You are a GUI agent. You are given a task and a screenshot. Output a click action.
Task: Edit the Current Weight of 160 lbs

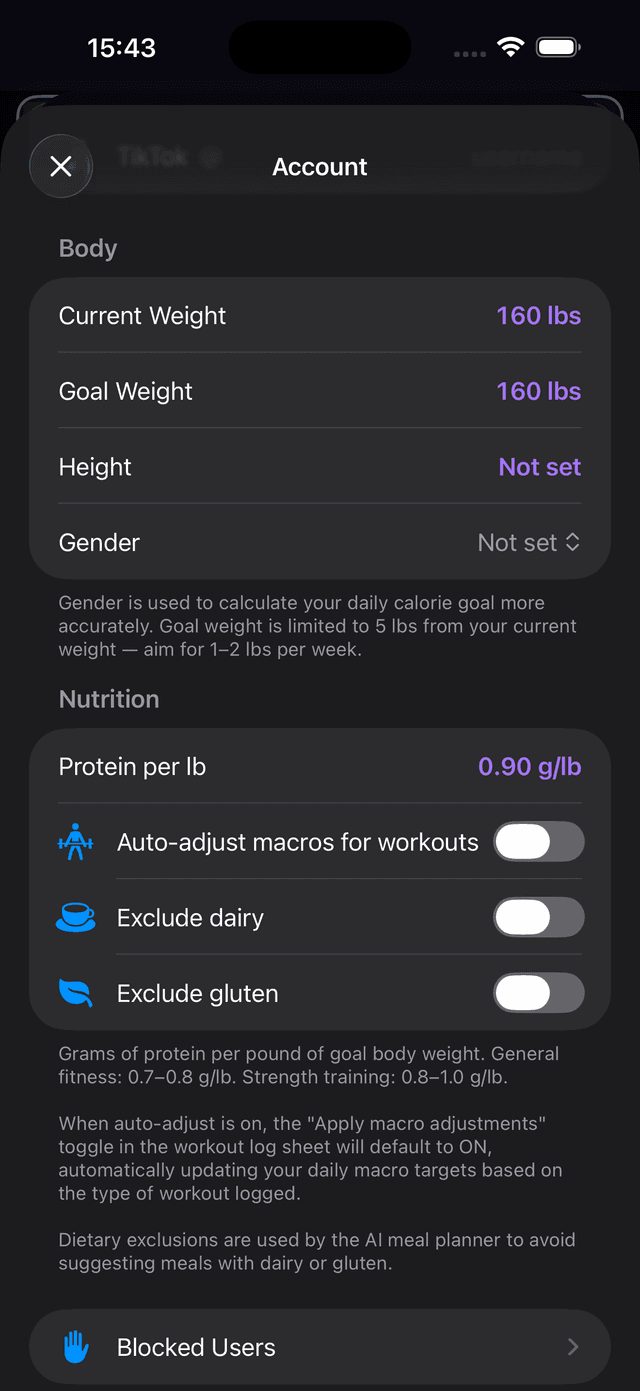538,315
